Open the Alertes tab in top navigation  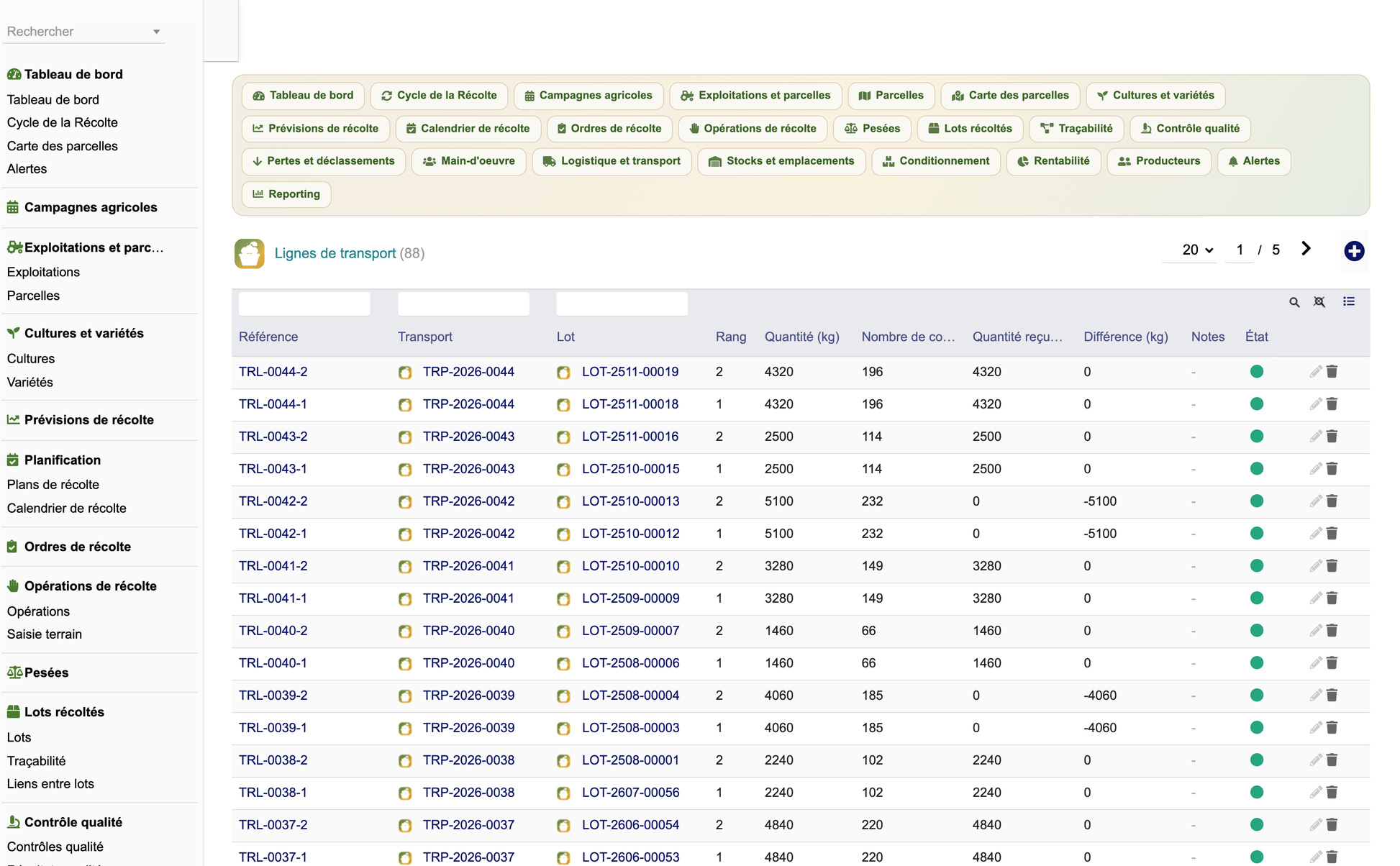(x=1254, y=161)
